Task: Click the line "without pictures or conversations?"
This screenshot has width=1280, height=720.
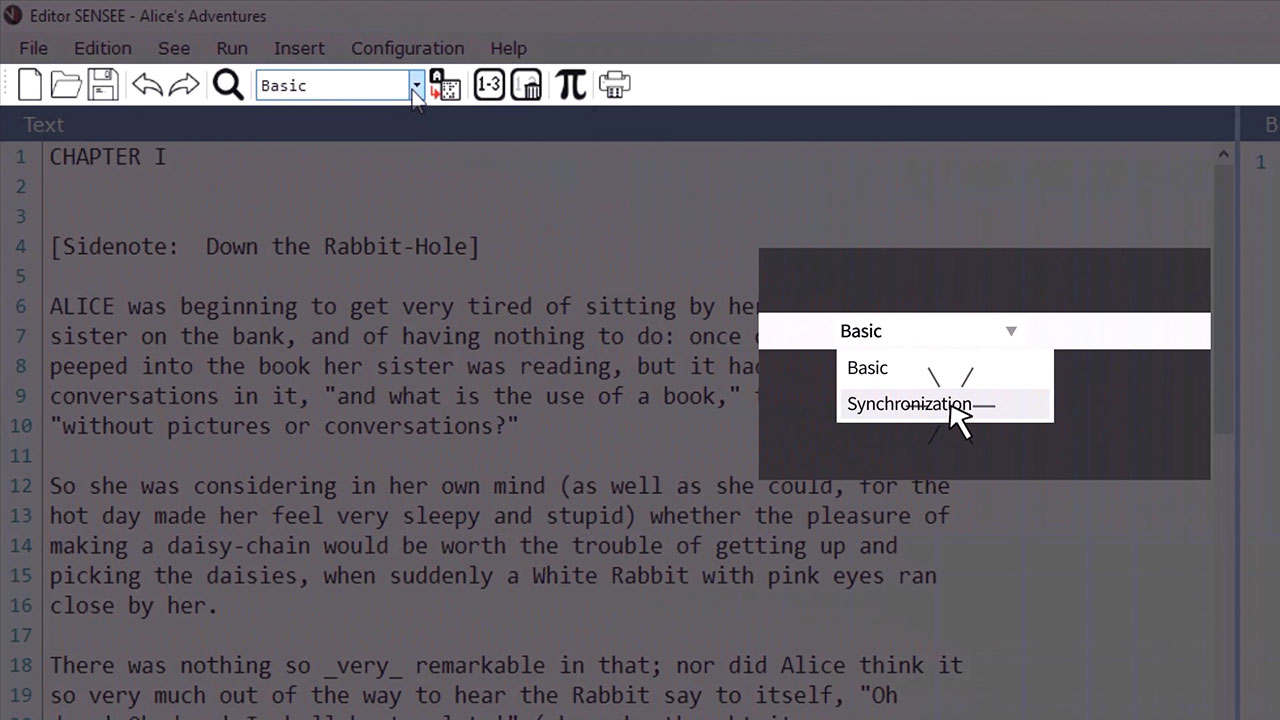Action: point(284,426)
